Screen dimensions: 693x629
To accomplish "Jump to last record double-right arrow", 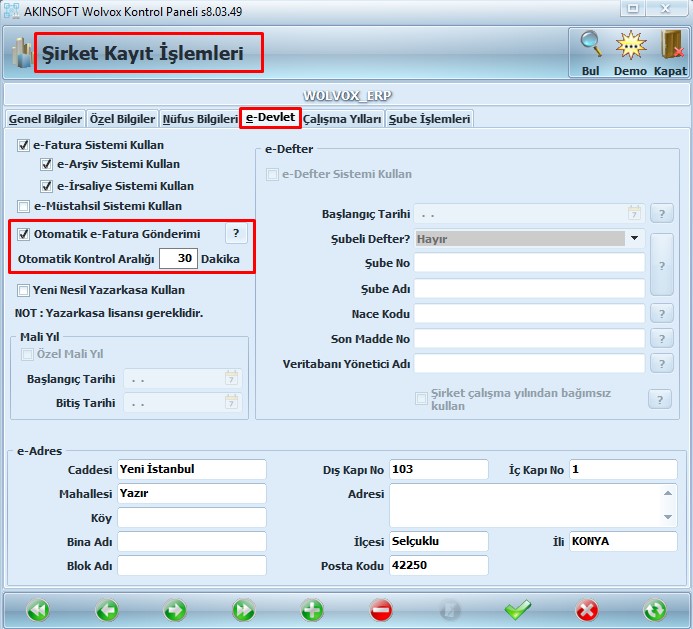I will click(244, 610).
